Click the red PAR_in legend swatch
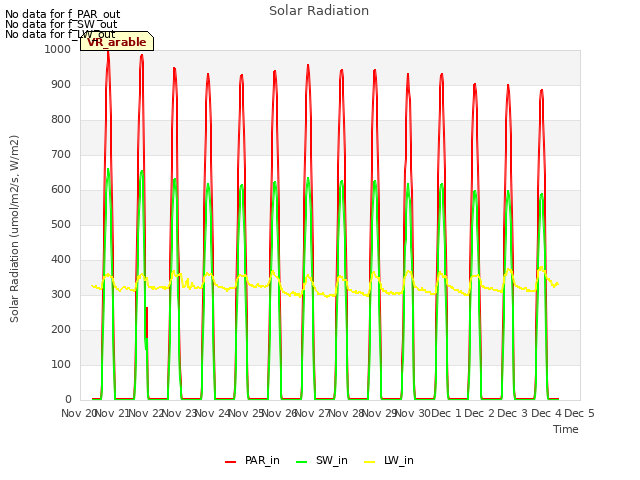640x480 pixels. (x=231, y=462)
